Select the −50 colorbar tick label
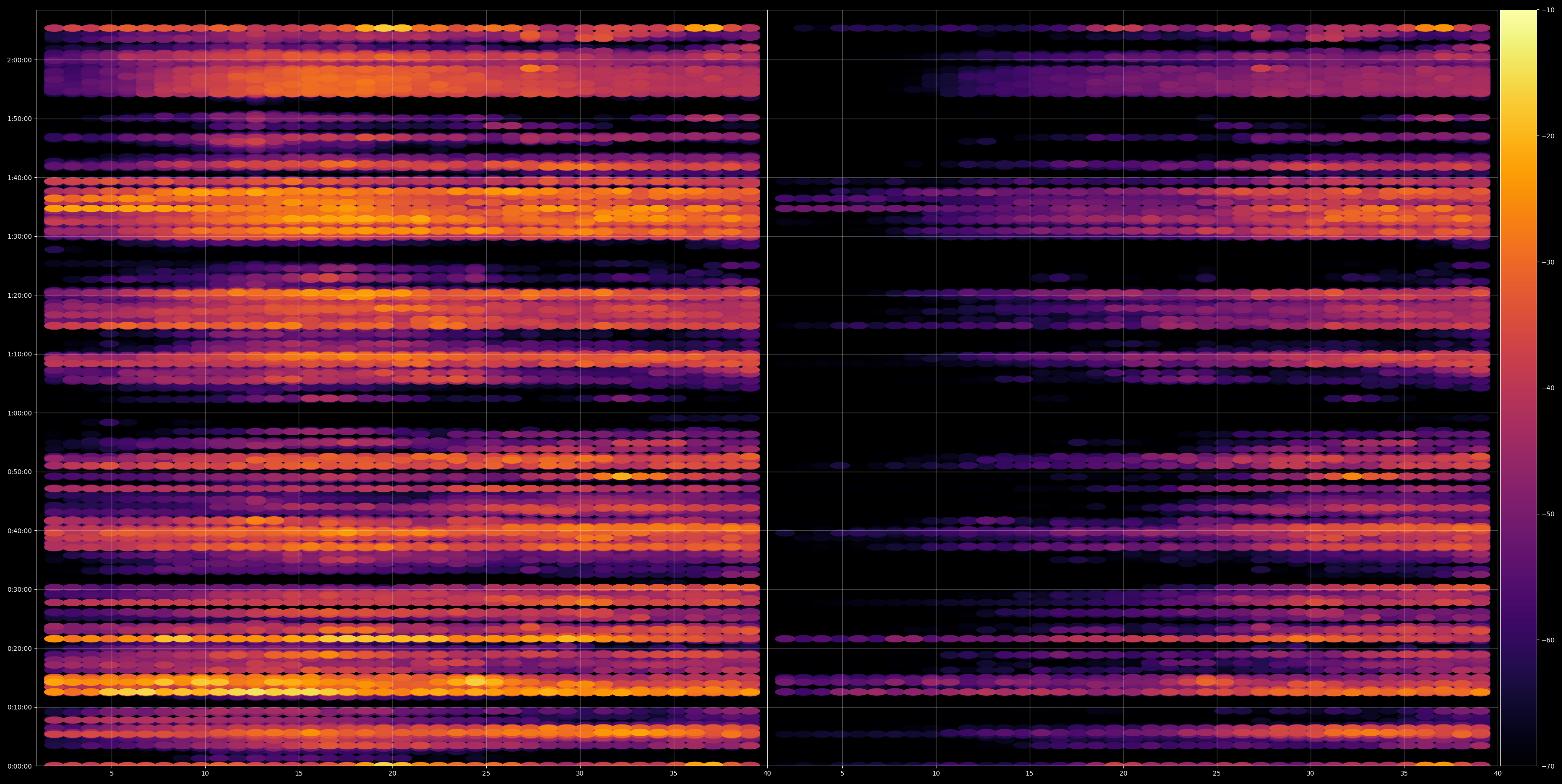 pos(1548,514)
